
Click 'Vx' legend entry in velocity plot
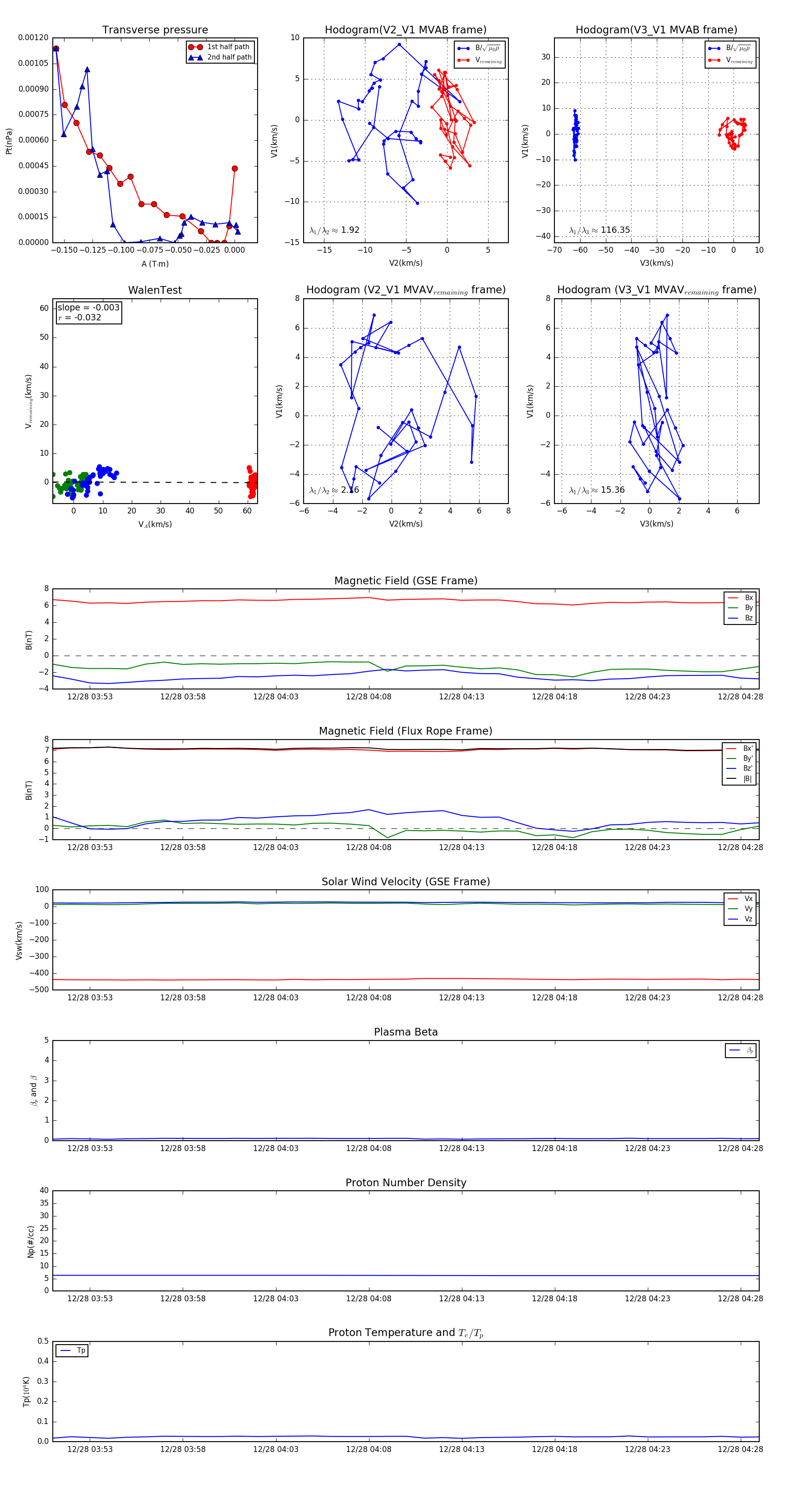[x=740, y=899]
